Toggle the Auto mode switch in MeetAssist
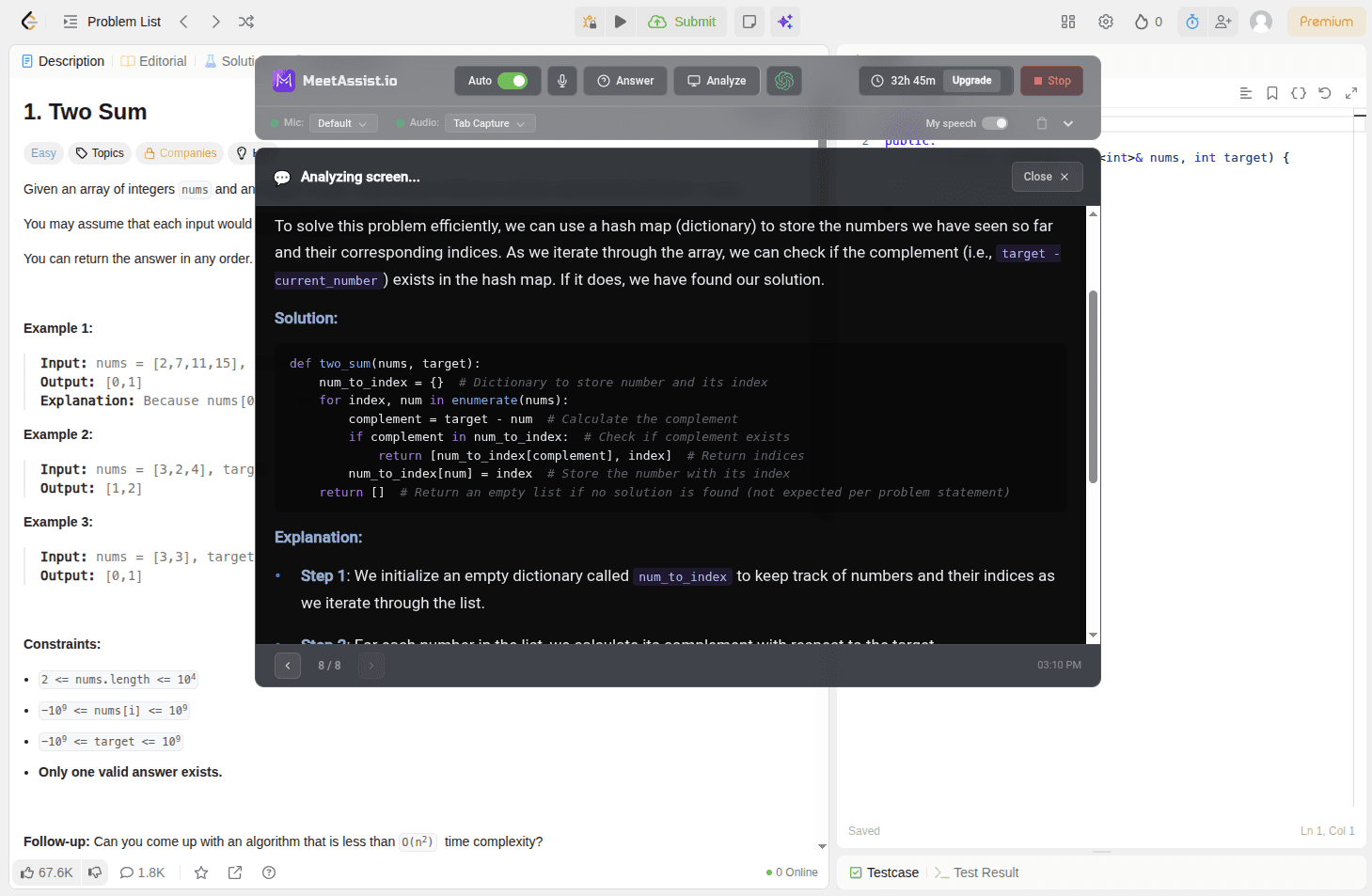This screenshot has height=896, width=1372. [516, 81]
